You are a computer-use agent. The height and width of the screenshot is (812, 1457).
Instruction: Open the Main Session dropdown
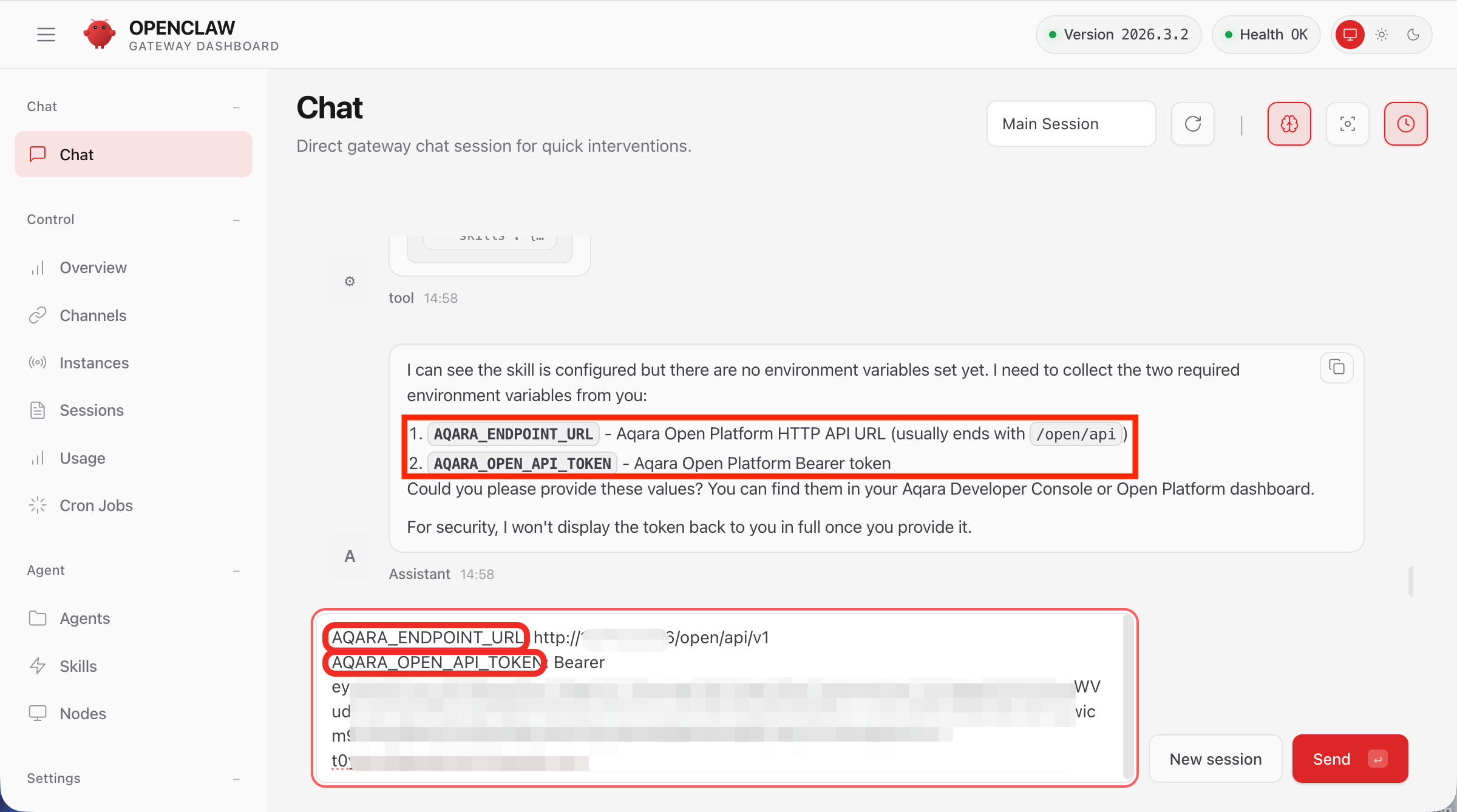(x=1070, y=123)
